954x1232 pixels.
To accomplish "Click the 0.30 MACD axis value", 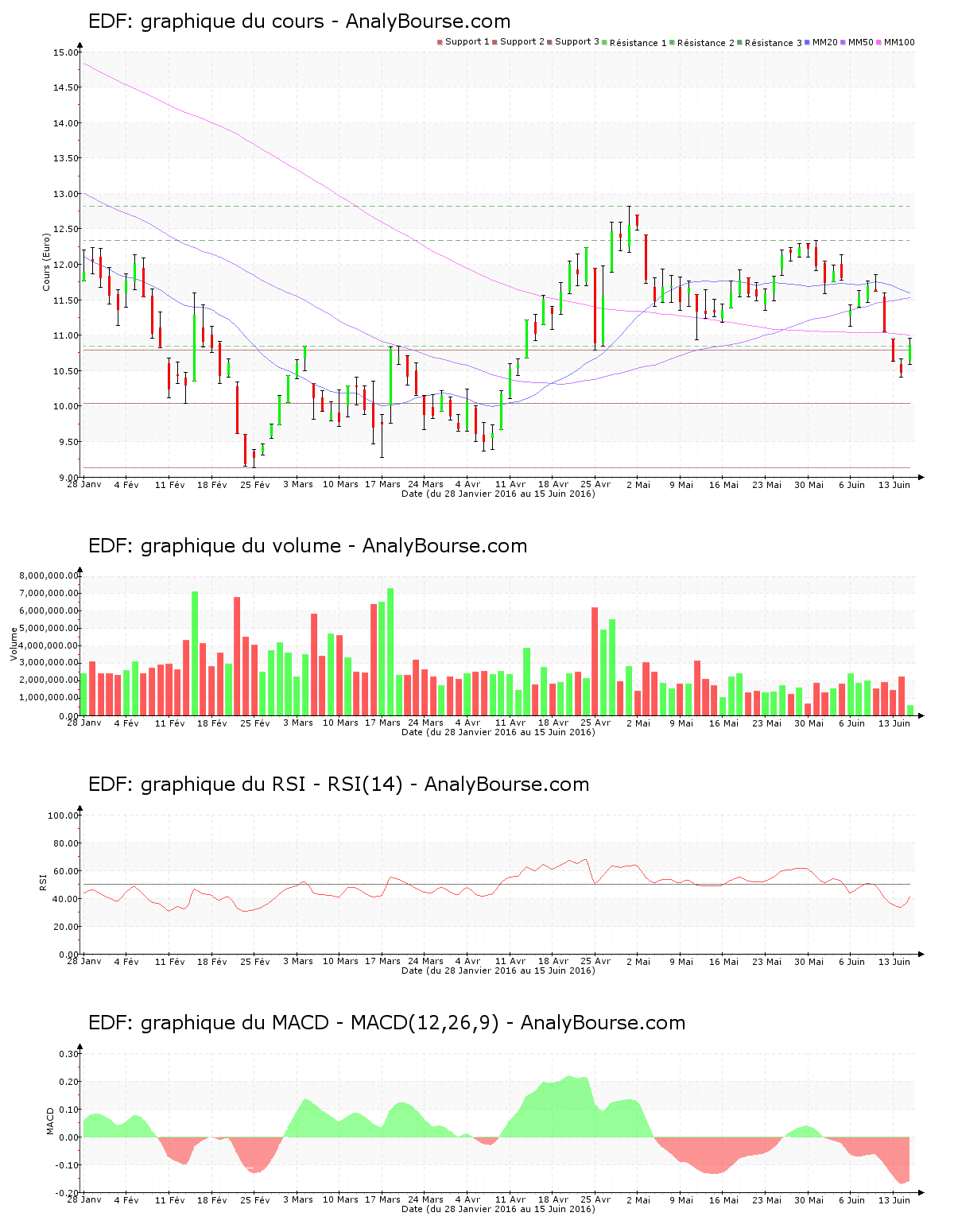I will pyautogui.click(x=69, y=1054).
